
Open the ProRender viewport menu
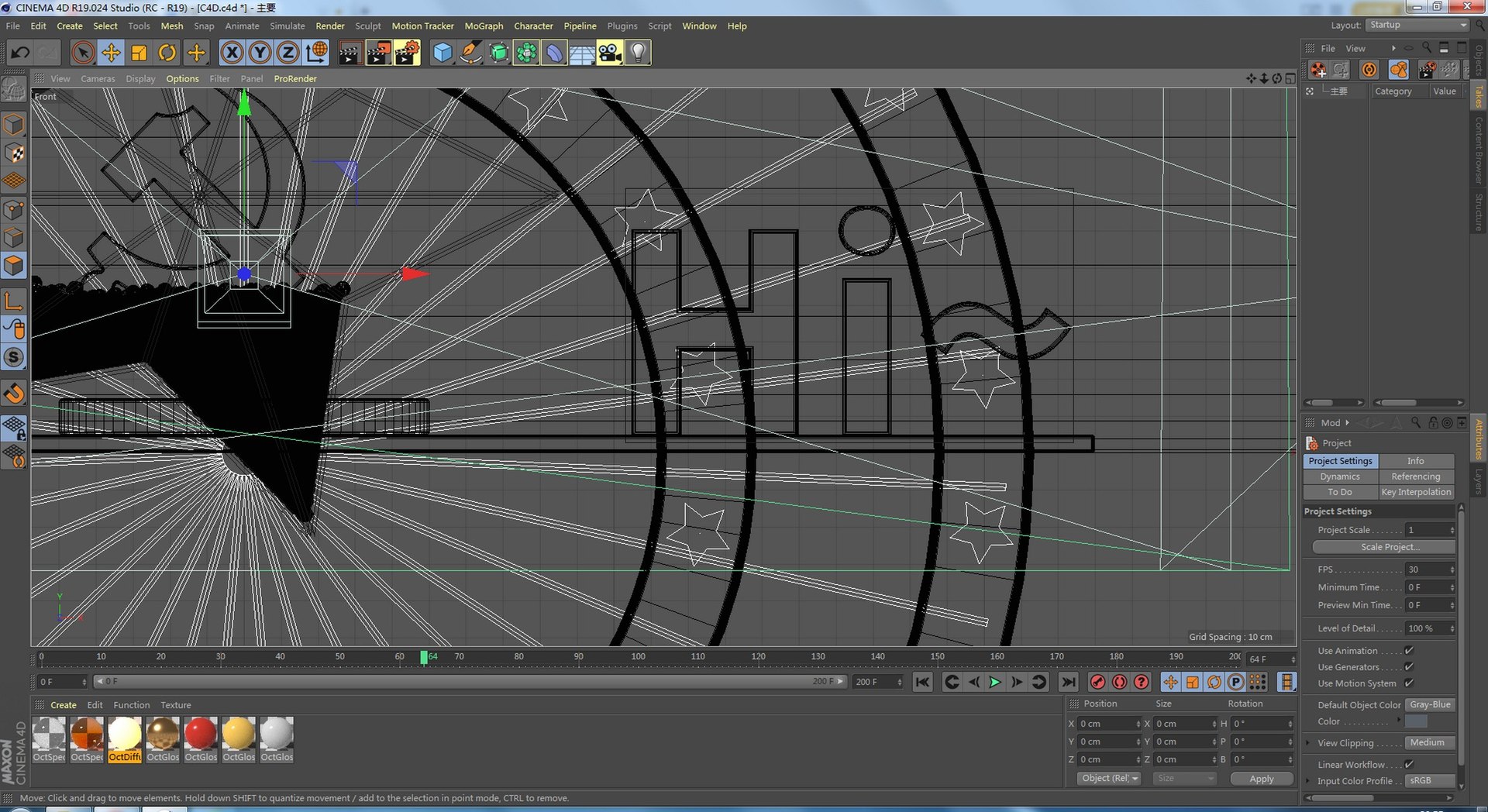[x=295, y=78]
